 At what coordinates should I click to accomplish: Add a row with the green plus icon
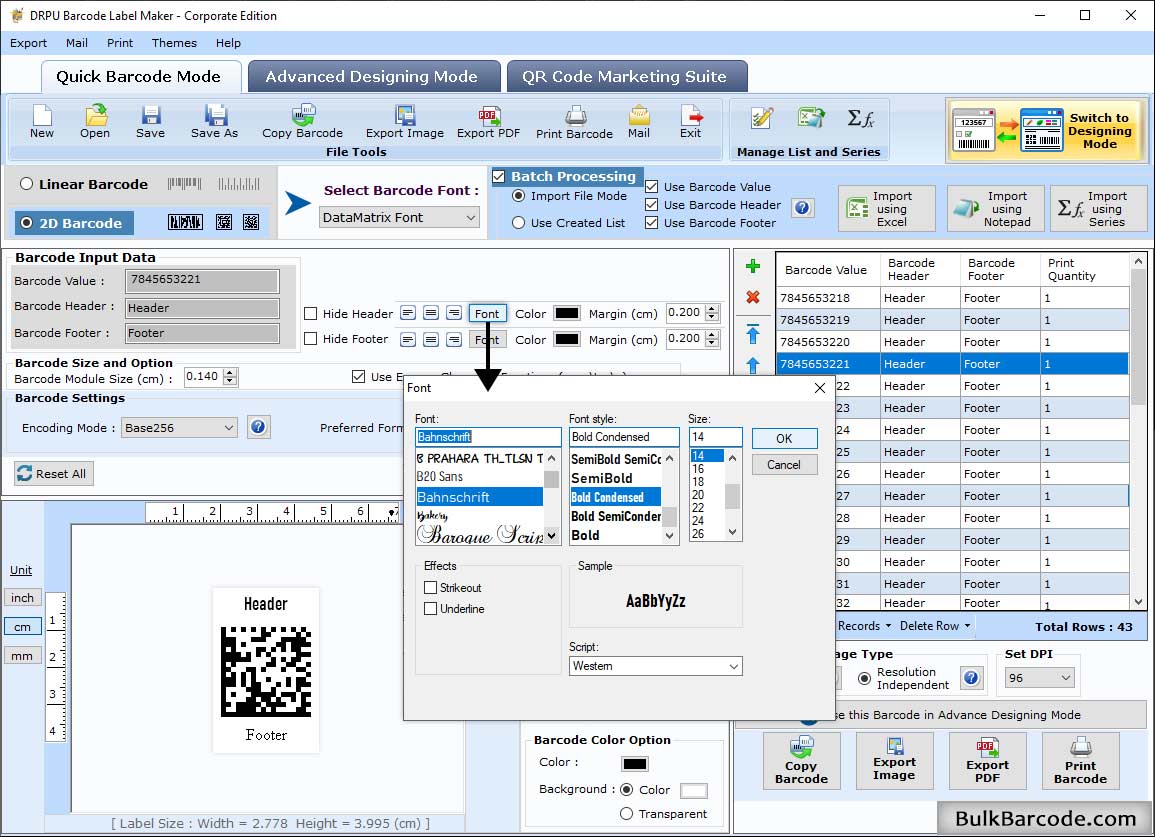click(x=753, y=266)
